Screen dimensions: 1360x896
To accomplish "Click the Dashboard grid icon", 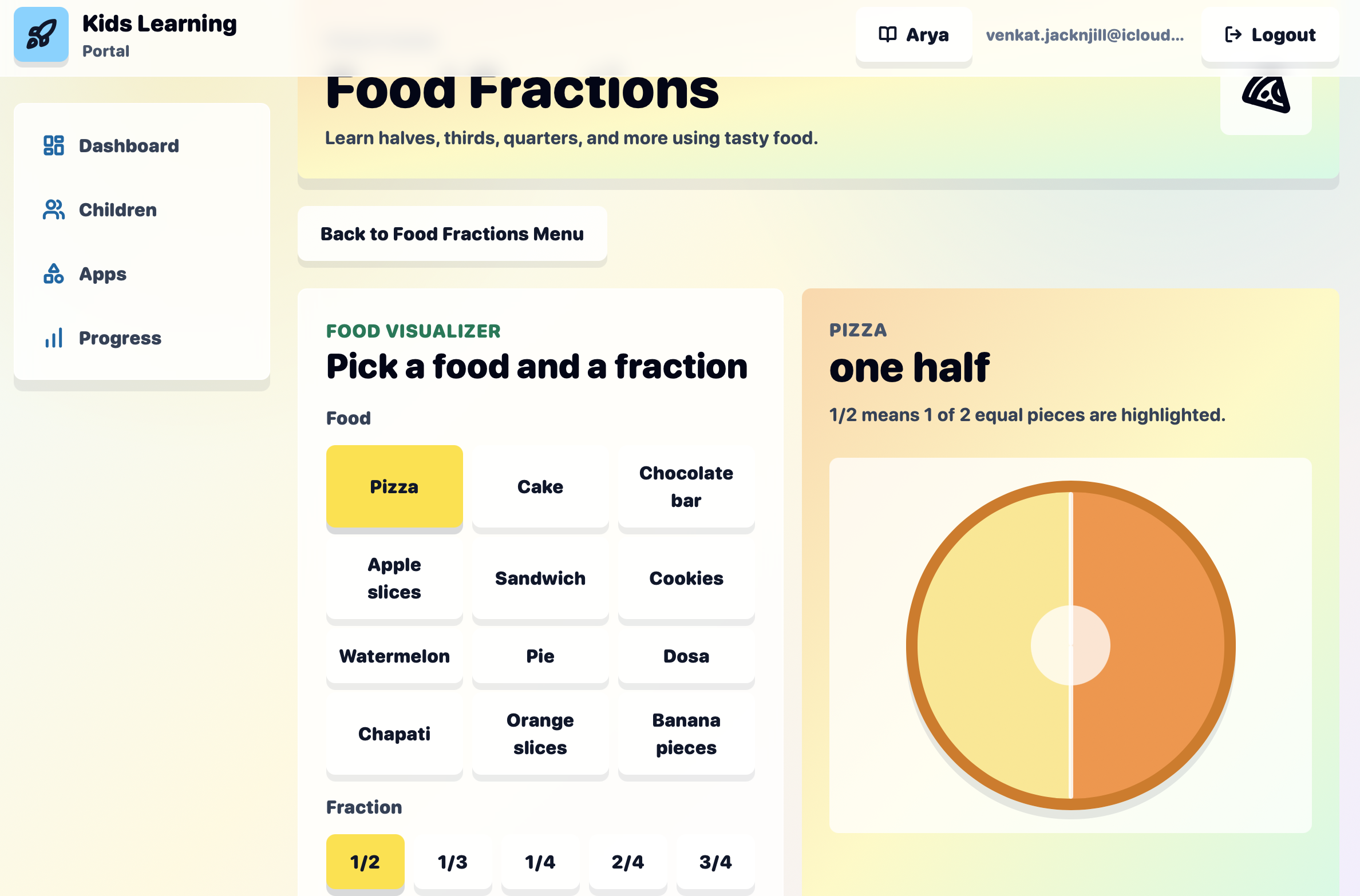I will (54, 146).
